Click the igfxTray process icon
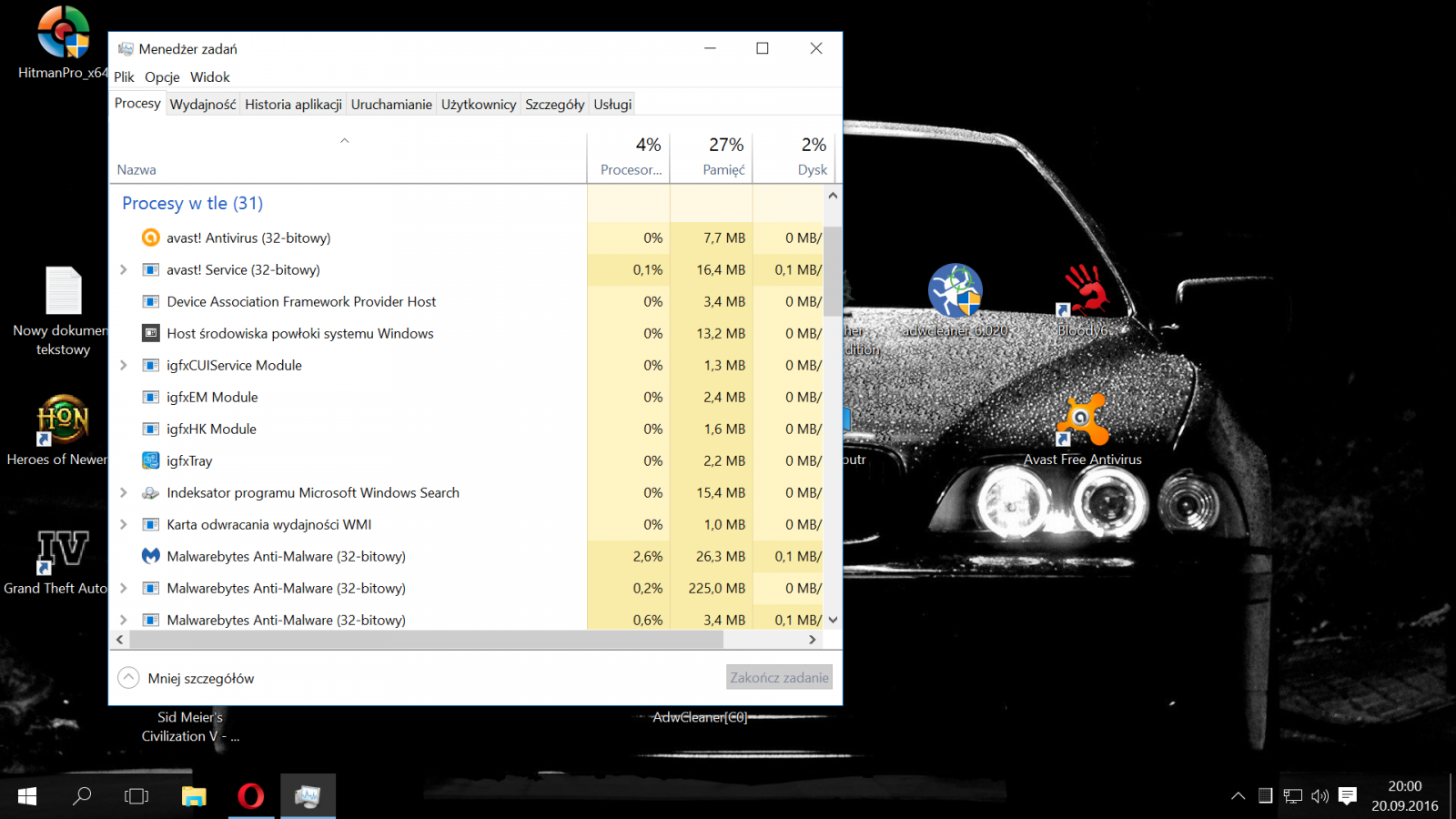This screenshot has height=819, width=1456. 151,460
